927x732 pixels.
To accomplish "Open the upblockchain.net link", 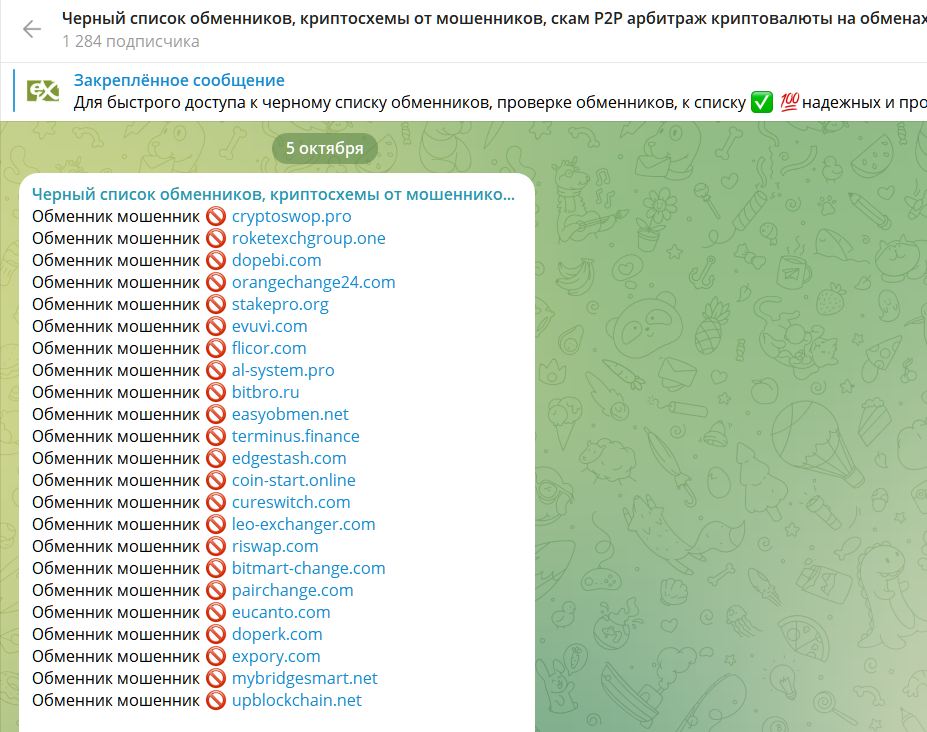I will point(296,700).
